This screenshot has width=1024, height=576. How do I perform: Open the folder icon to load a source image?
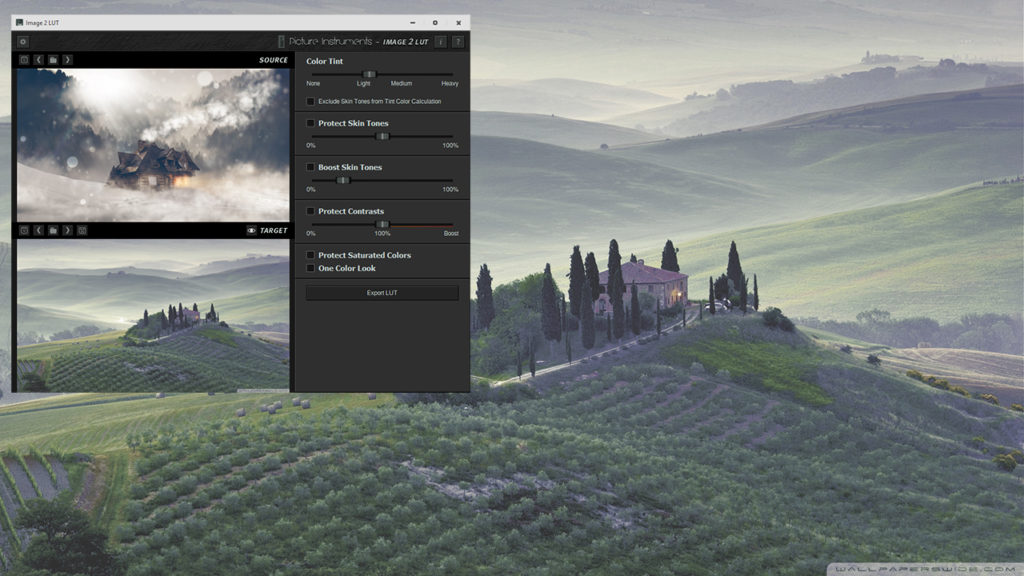tap(52, 59)
